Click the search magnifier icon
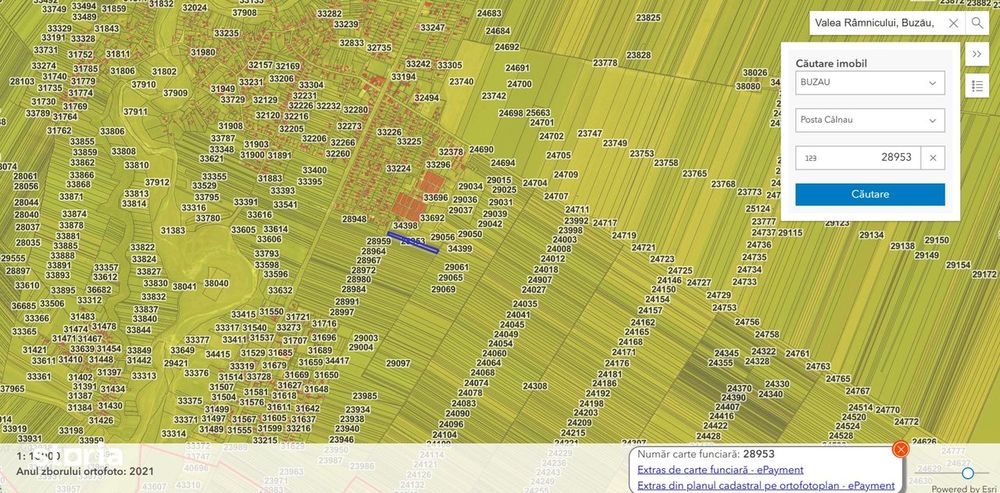Image resolution: width=1000 pixels, height=493 pixels. [976, 23]
